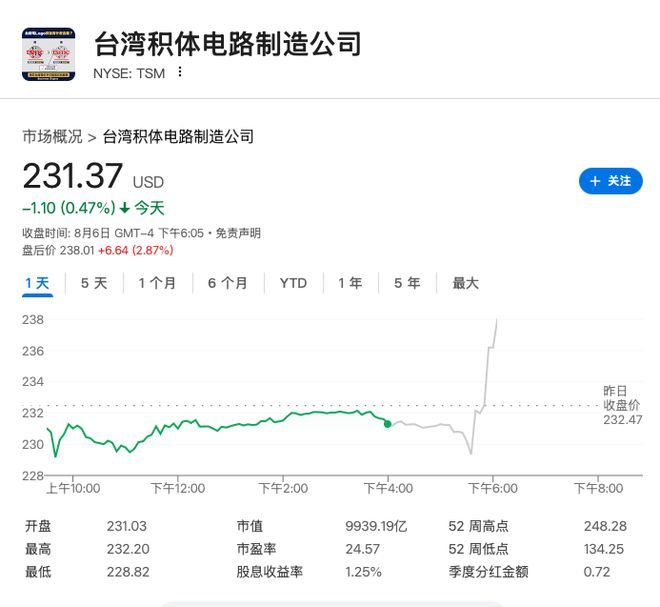The image size is (660, 607).
Task: Select the 6 个月 range tab
Action: click(x=228, y=283)
